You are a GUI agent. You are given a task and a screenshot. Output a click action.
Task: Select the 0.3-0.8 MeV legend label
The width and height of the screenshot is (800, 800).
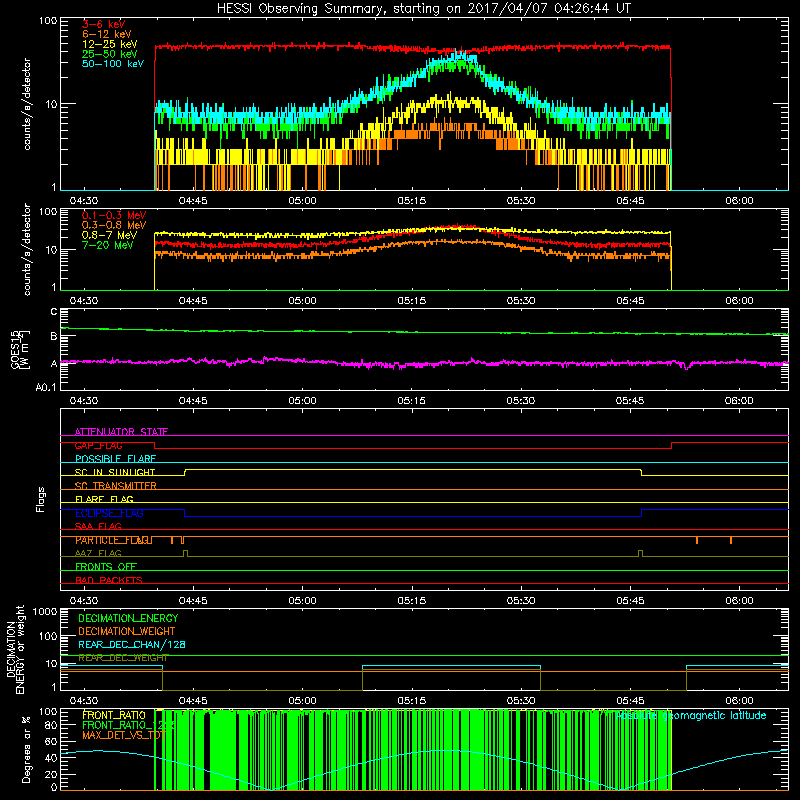pyautogui.click(x=114, y=225)
